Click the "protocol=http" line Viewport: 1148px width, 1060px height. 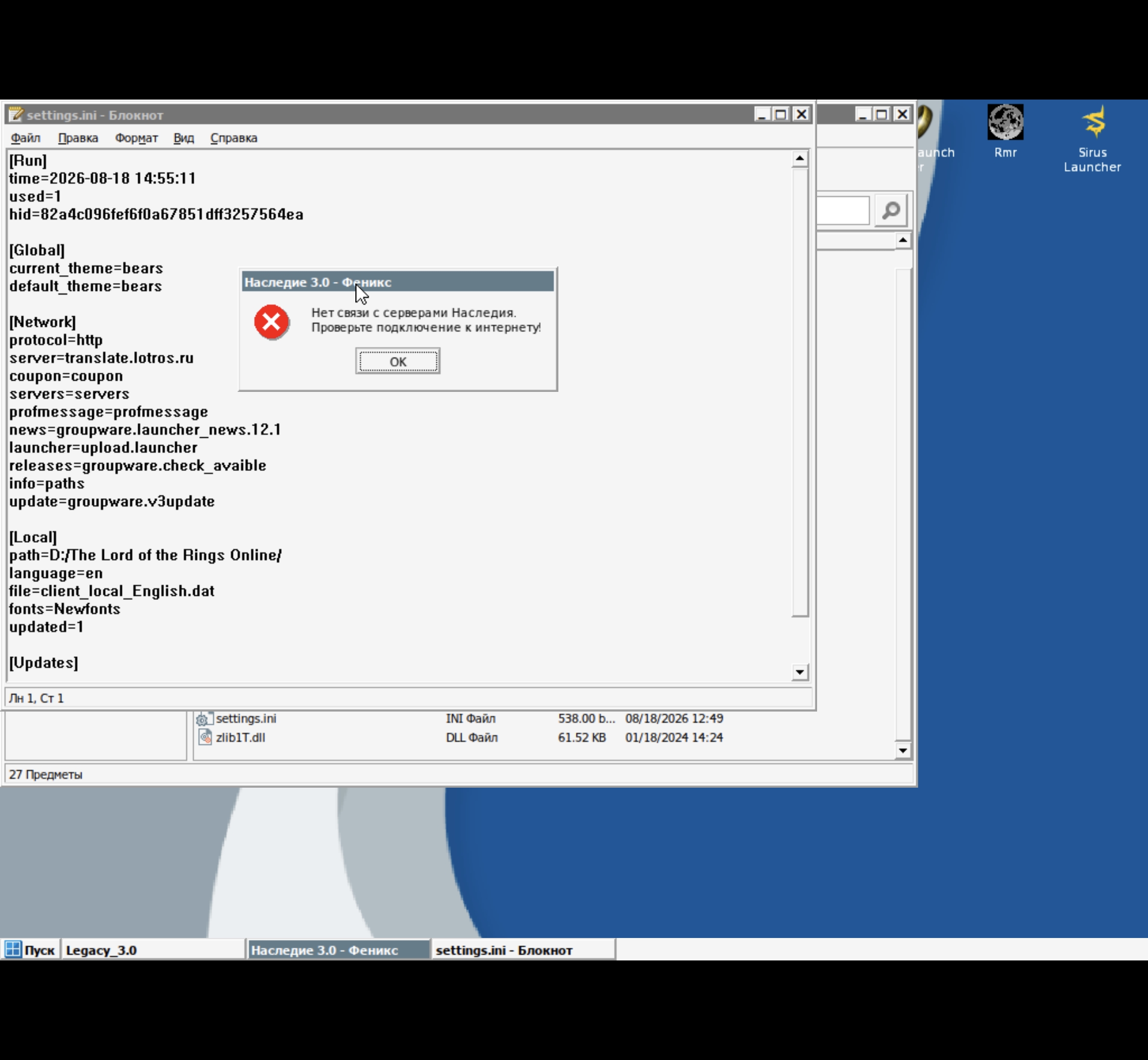coord(56,340)
